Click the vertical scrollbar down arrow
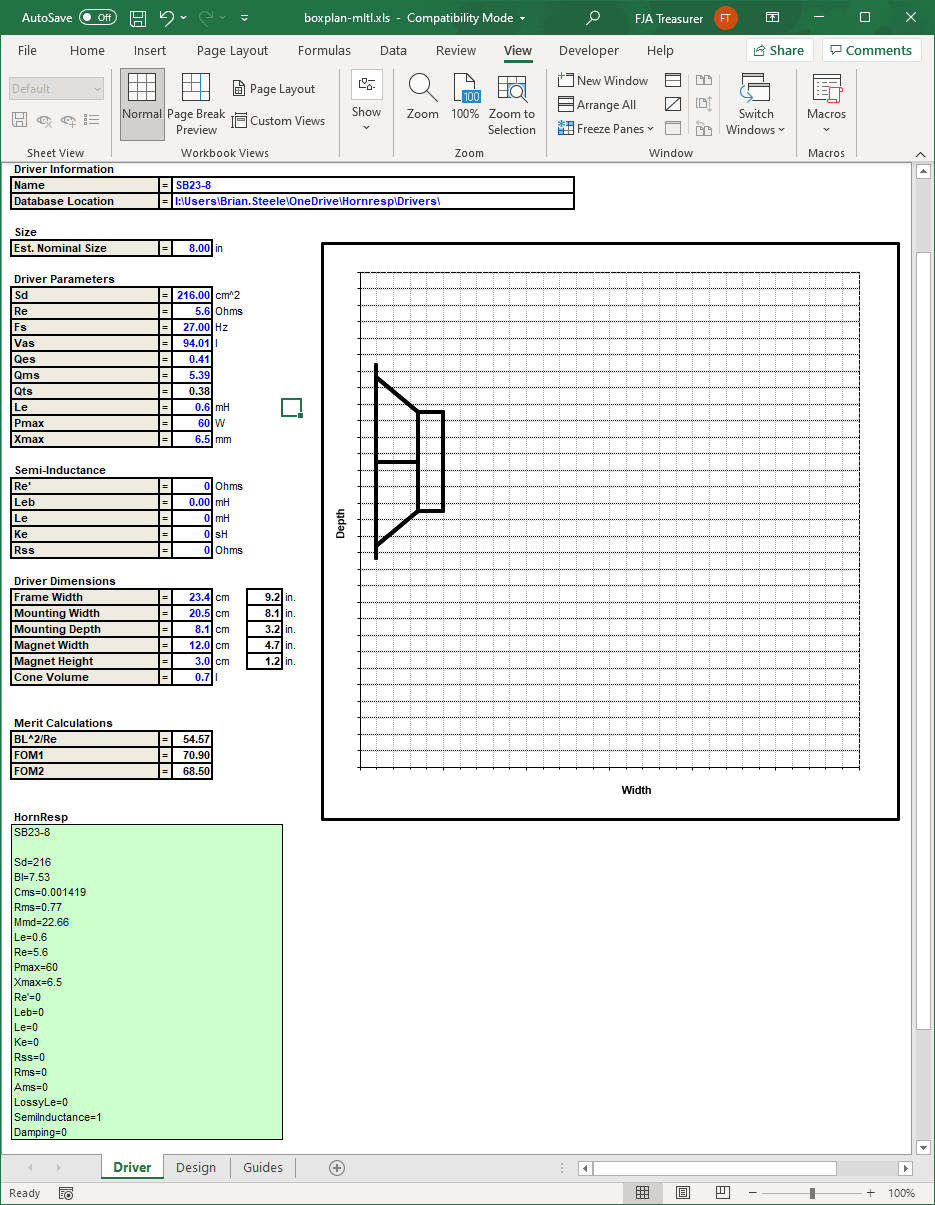Viewport: 935px width, 1205px height. coord(924,1147)
